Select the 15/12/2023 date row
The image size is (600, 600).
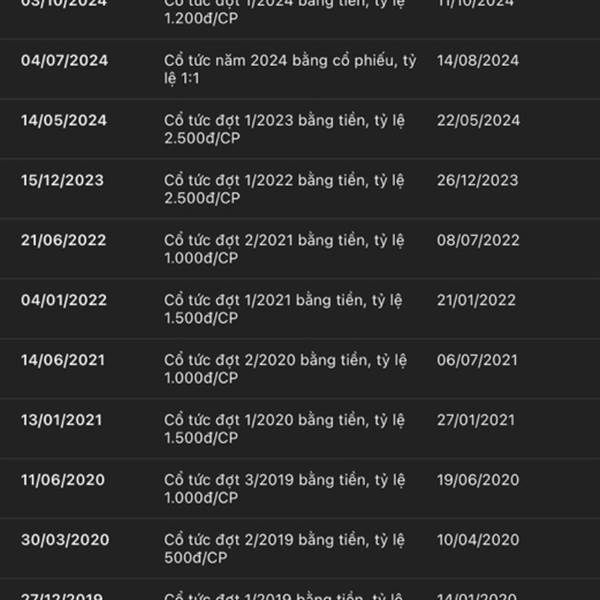click(62, 180)
